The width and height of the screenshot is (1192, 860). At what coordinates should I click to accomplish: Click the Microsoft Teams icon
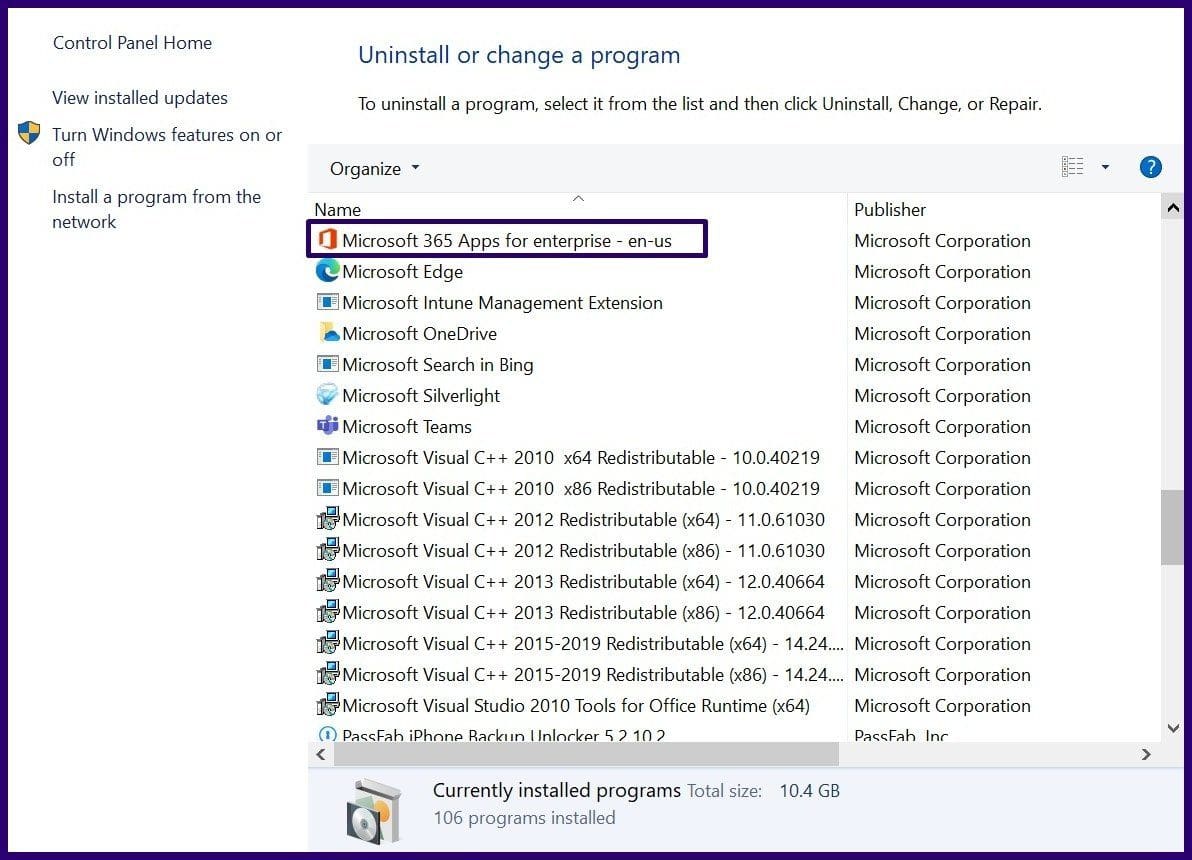tap(328, 426)
